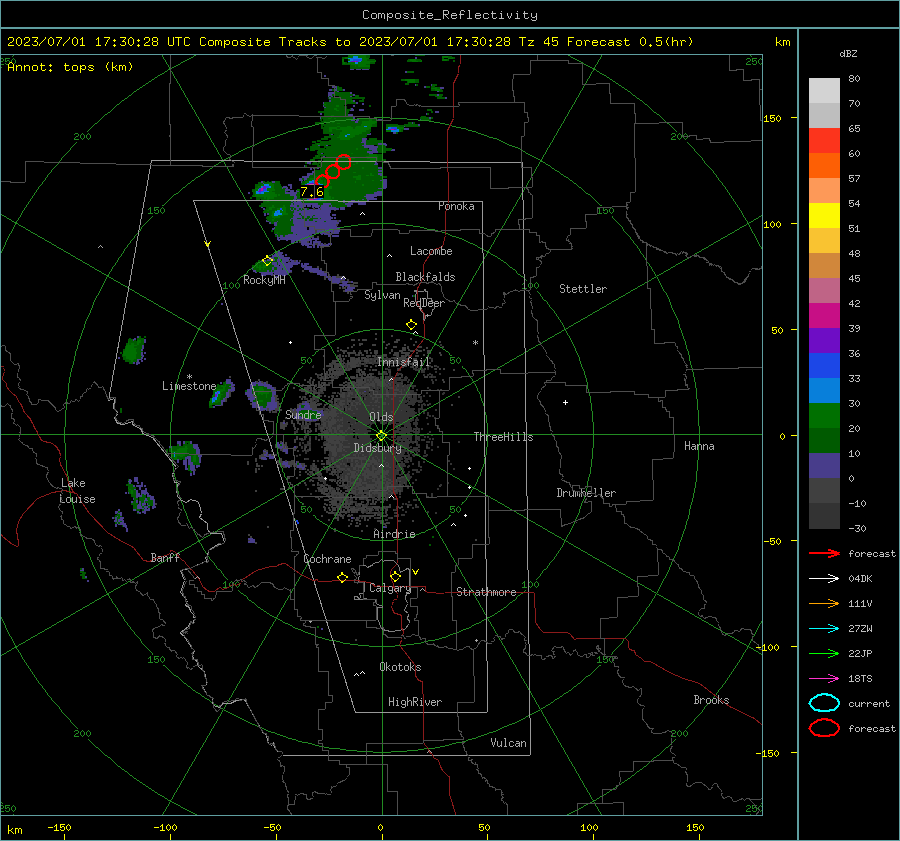Click the Sundre town label
900x841 pixels.
click(303, 414)
